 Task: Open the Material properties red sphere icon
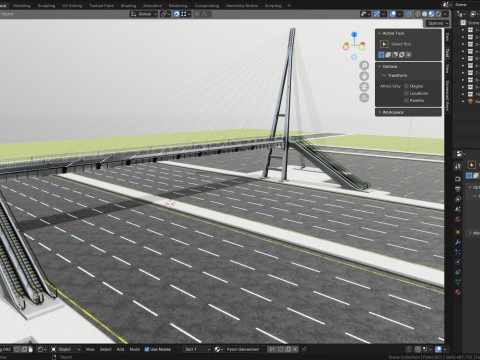(458, 292)
